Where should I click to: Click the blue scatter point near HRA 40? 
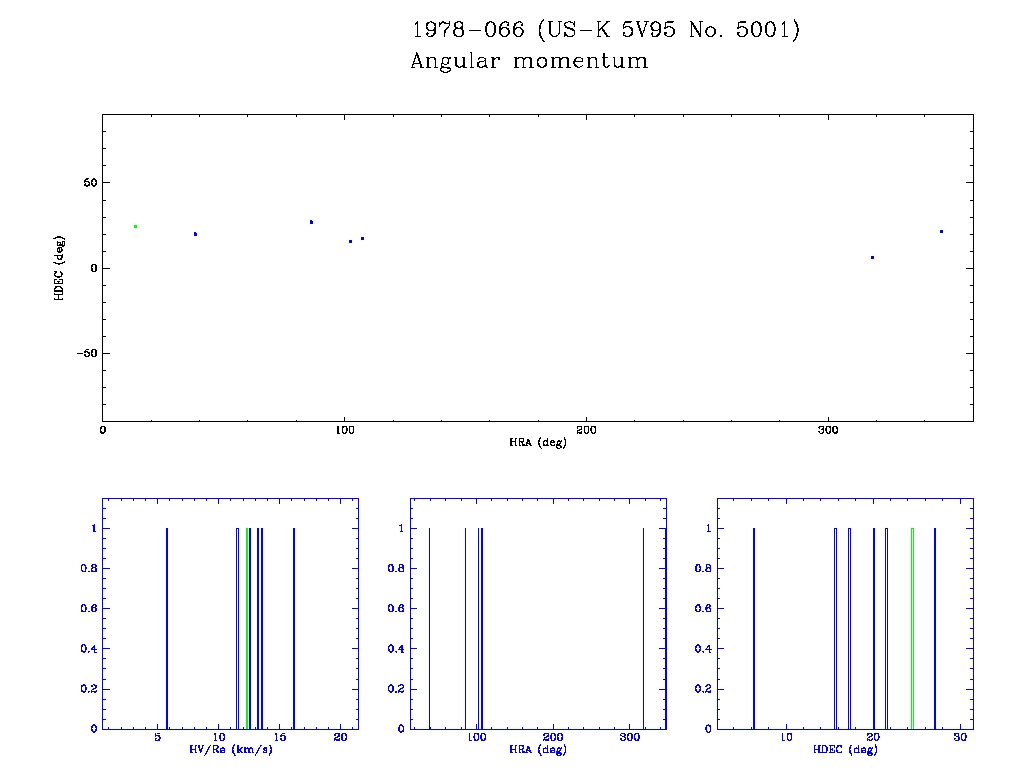tap(195, 234)
